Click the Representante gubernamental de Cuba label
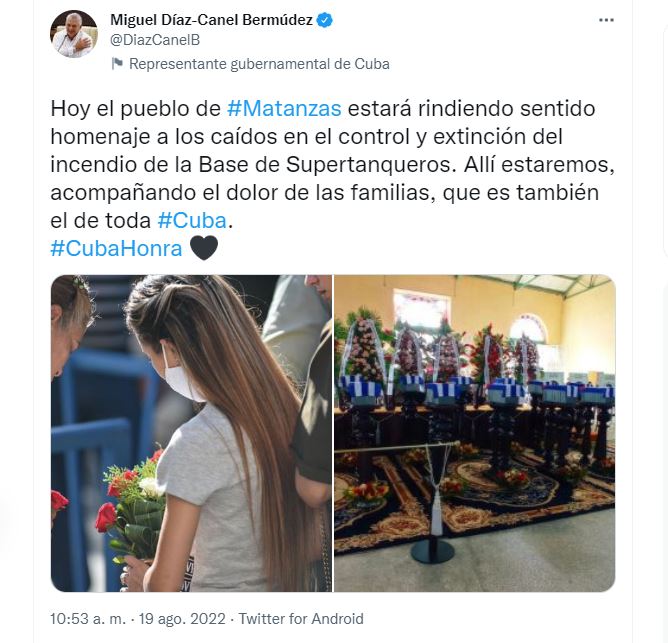Viewport: 668px width, 643px height. click(259, 64)
